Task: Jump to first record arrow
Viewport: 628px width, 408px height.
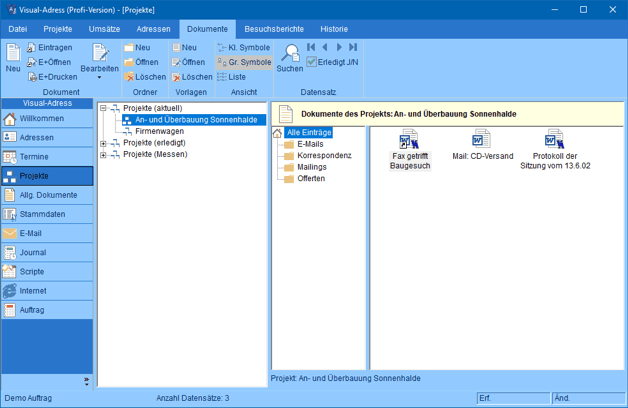Action: tap(311, 47)
